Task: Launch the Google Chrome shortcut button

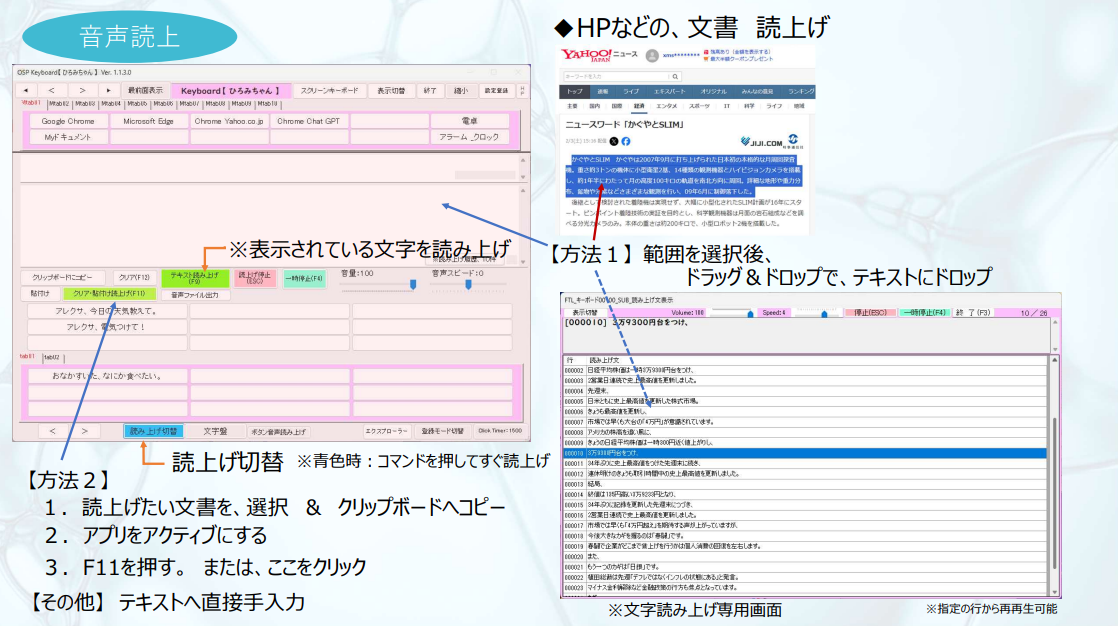Action: [68, 121]
